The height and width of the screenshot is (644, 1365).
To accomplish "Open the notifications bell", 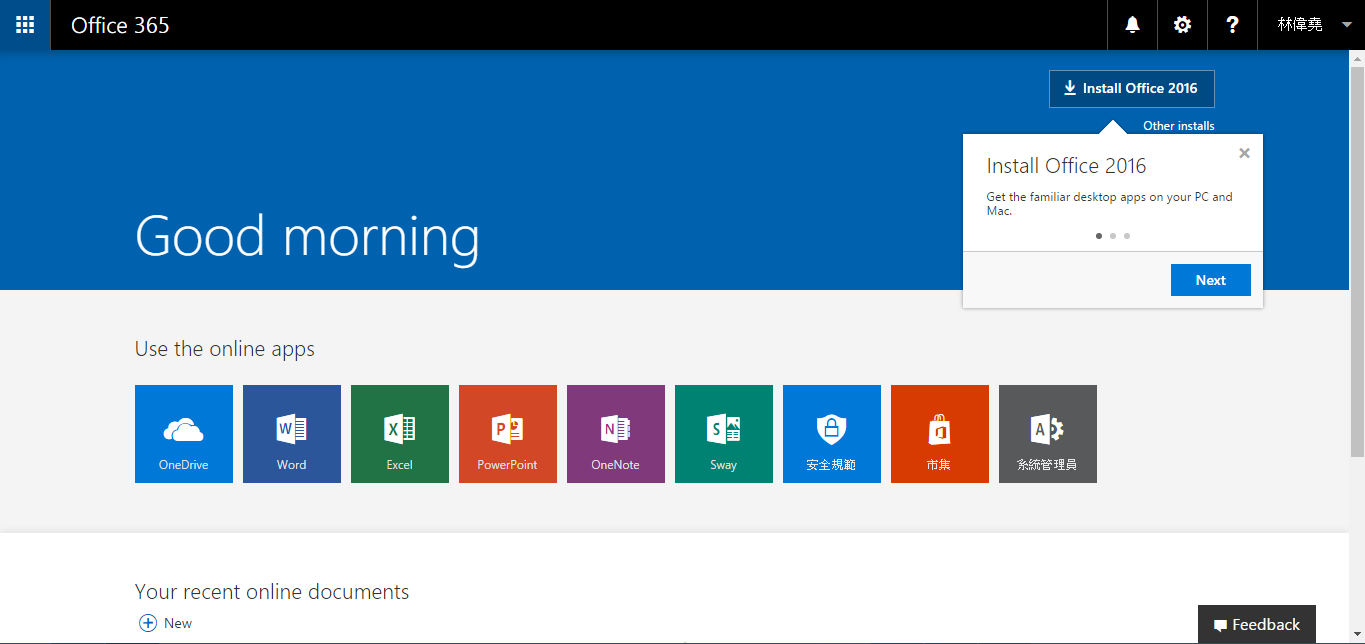I will pos(1132,25).
